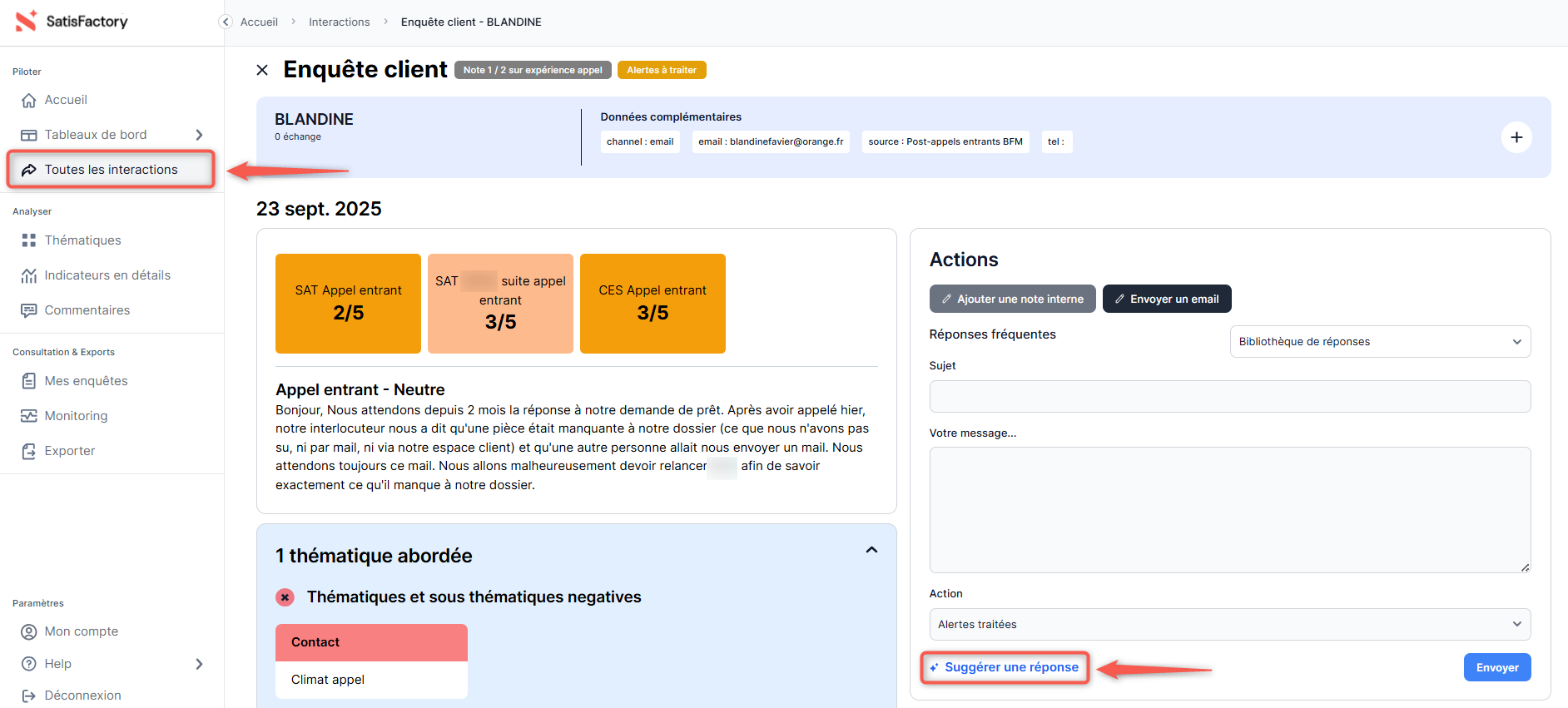Click the plus icon in Données complémentaires
Viewport: 1568px width, 708px height.
(x=1516, y=137)
